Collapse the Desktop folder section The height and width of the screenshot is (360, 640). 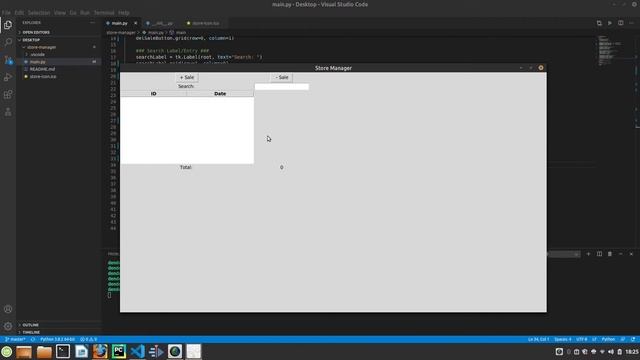31,40
